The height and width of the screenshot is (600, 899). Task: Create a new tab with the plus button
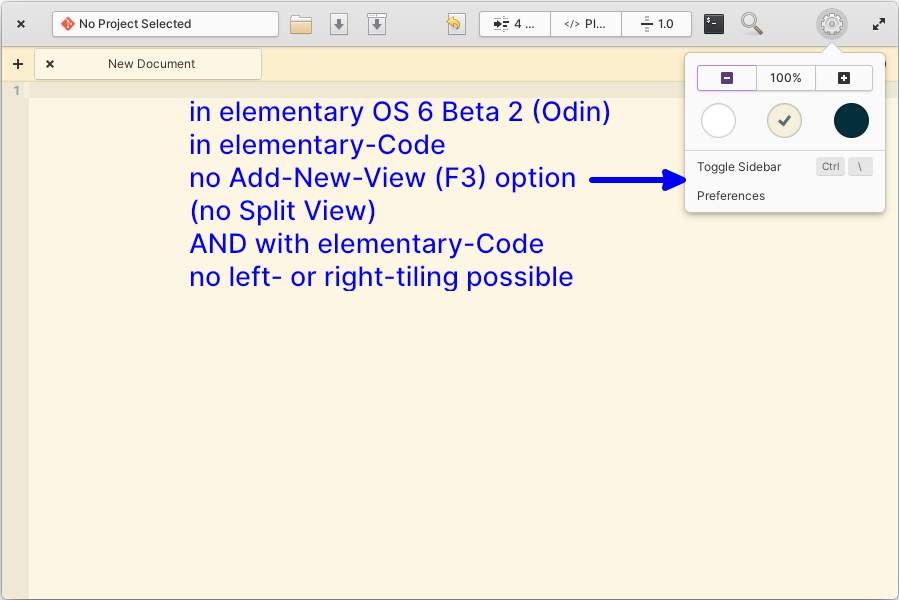click(17, 63)
